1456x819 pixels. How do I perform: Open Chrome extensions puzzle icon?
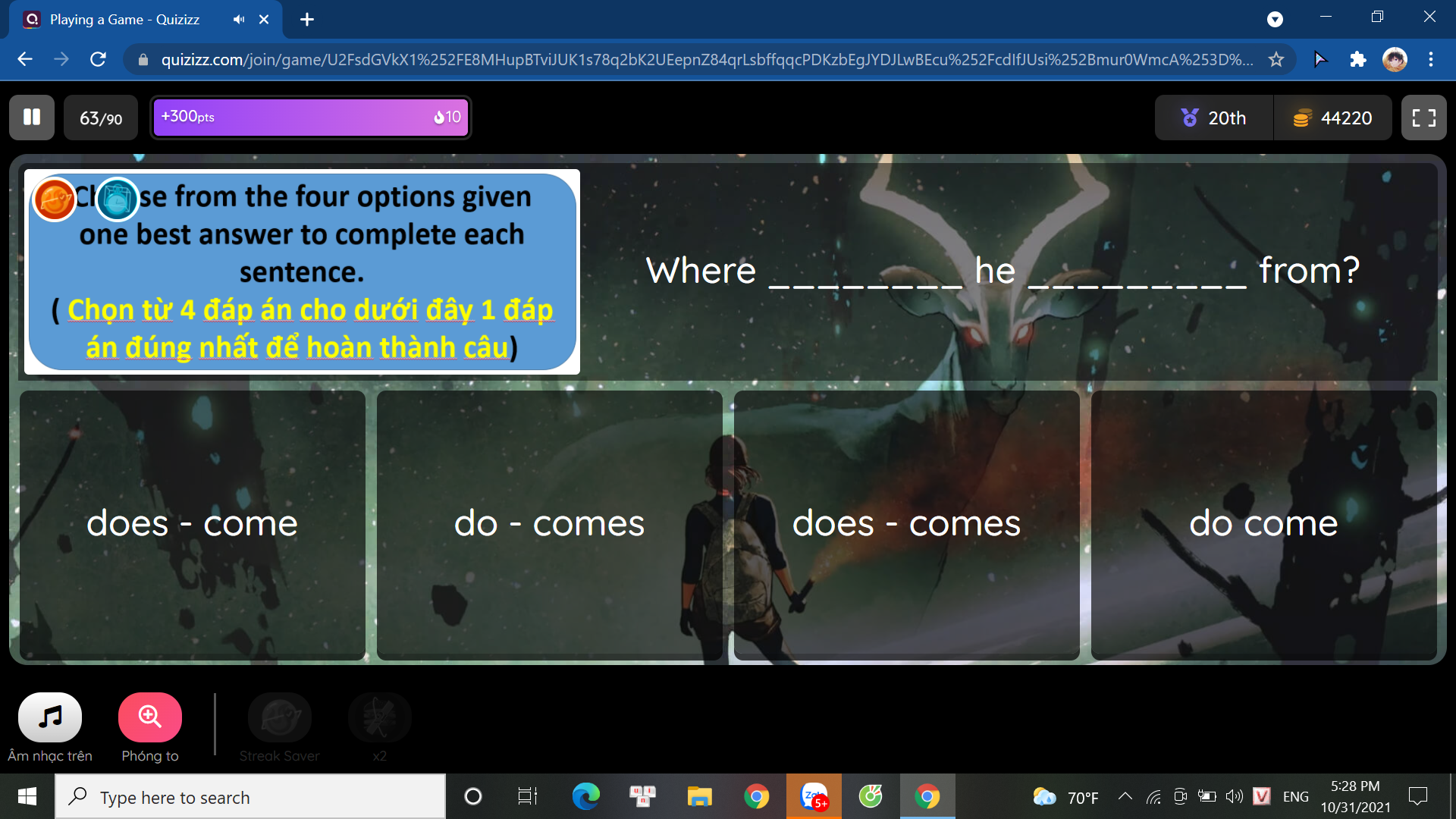[x=1357, y=59]
